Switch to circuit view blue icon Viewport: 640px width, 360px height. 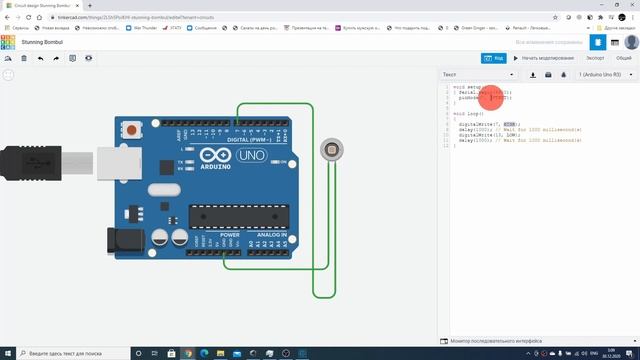(598, 42)
